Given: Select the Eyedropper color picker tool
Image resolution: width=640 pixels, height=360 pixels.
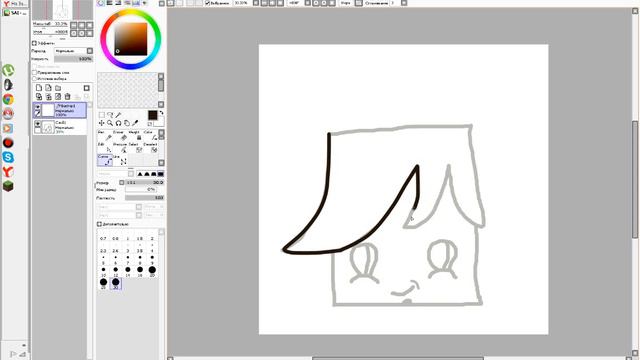Looking at the screenshot, I should pos(136,123).
